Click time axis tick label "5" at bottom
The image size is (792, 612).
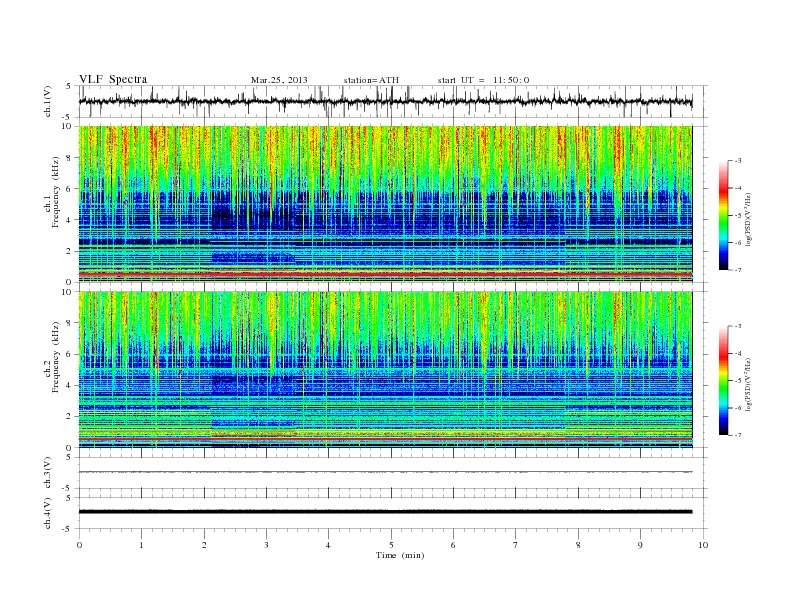pyautogui.click(x=391, y=545)
